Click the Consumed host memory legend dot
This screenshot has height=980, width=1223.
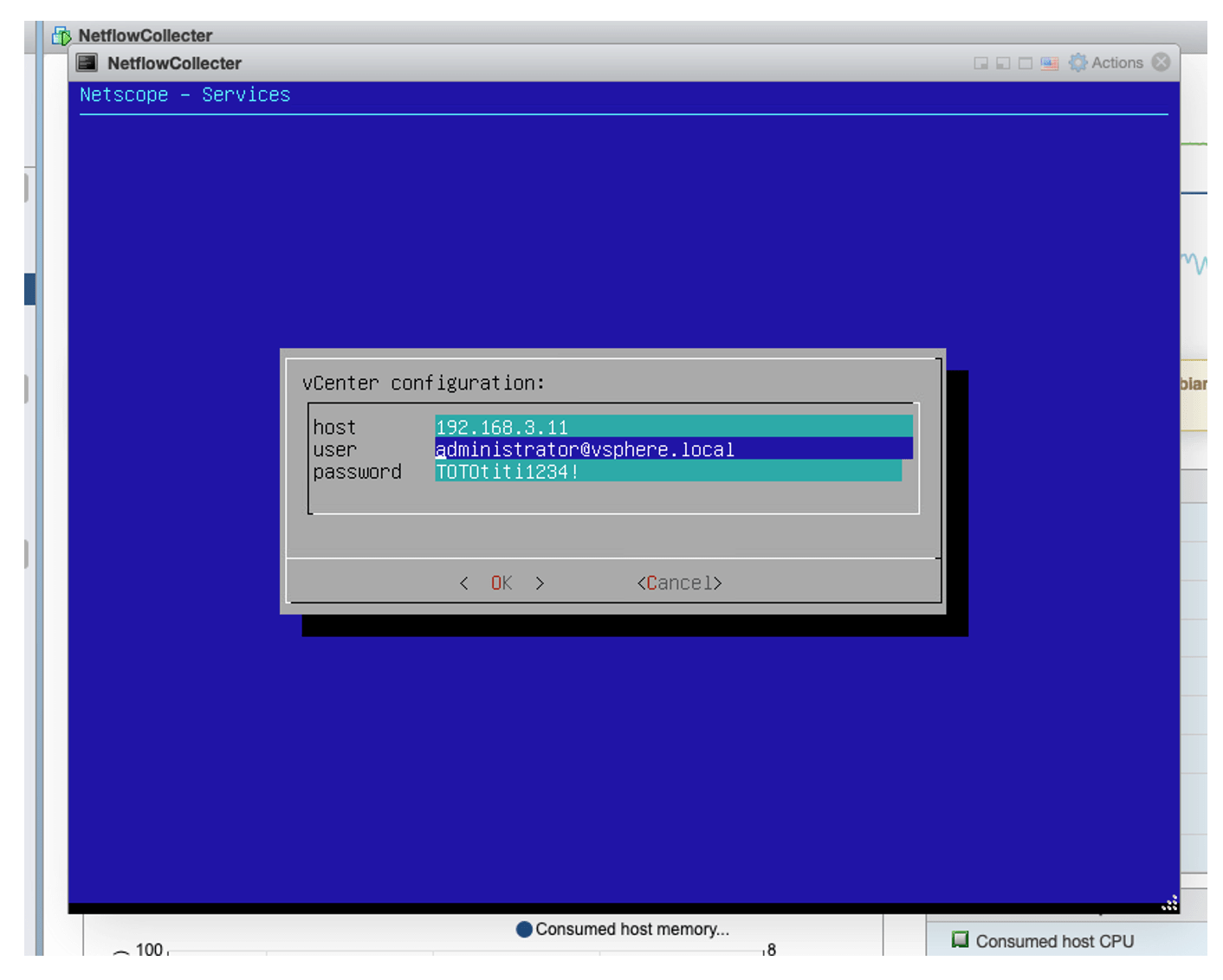click(x=524, y=929)
